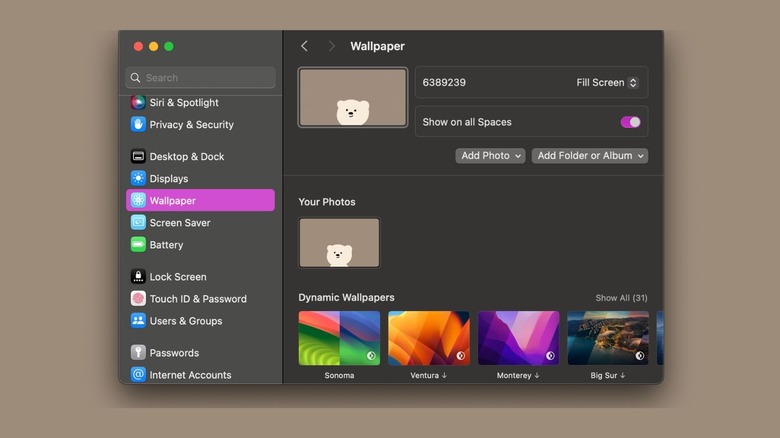Open Internet Accounts settings
Image resolution: width=780 pixels, height=438 pixels.
pos(190,374)
